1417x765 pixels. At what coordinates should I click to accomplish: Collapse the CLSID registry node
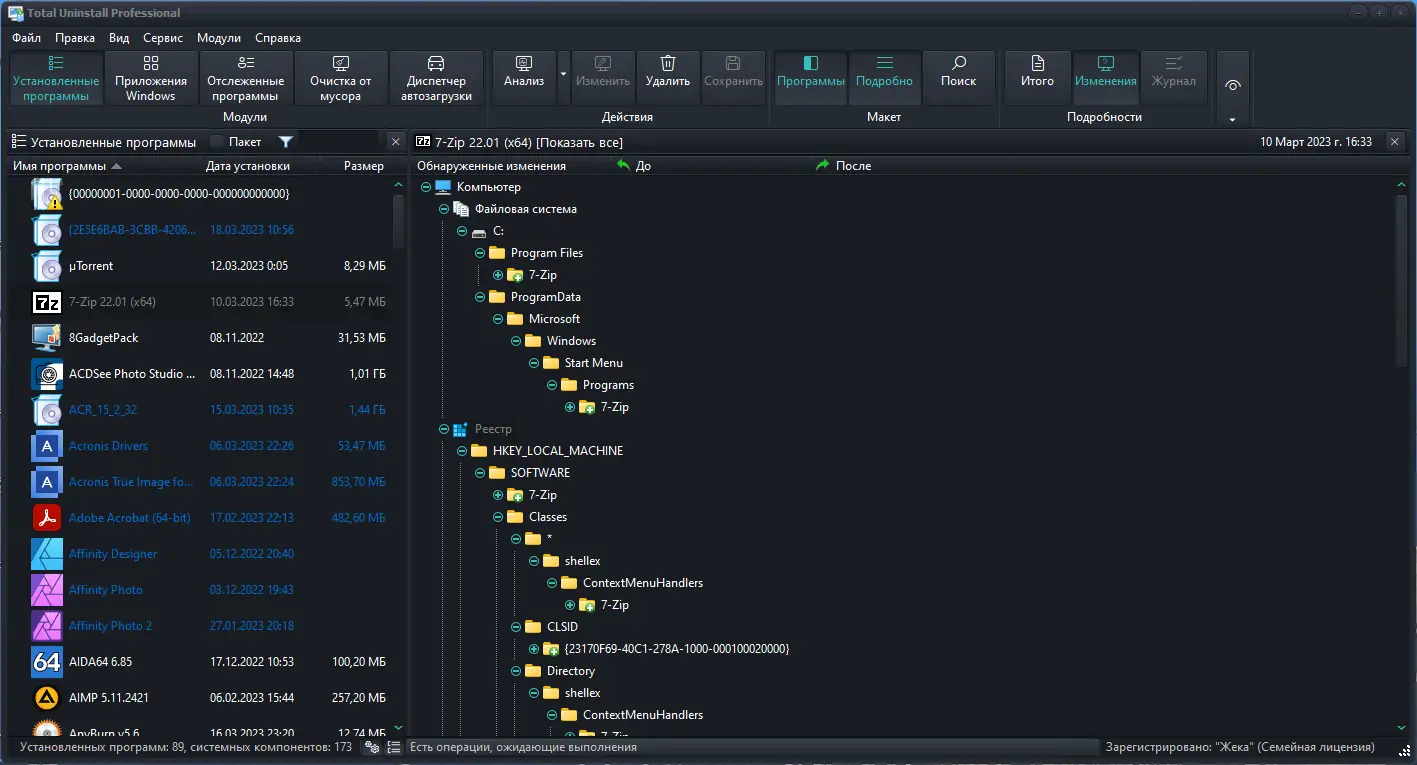(x=516, y=627)
